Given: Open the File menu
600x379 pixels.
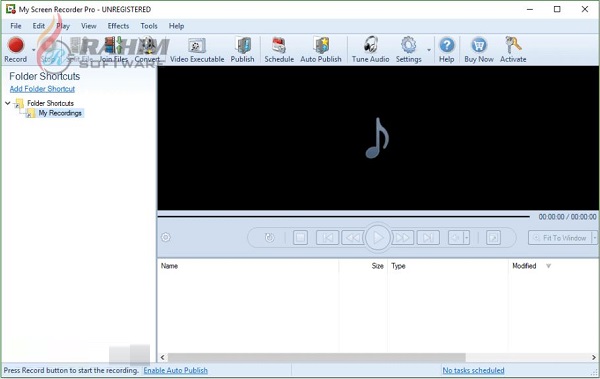Looking at the screenshot, I should 16,26.
